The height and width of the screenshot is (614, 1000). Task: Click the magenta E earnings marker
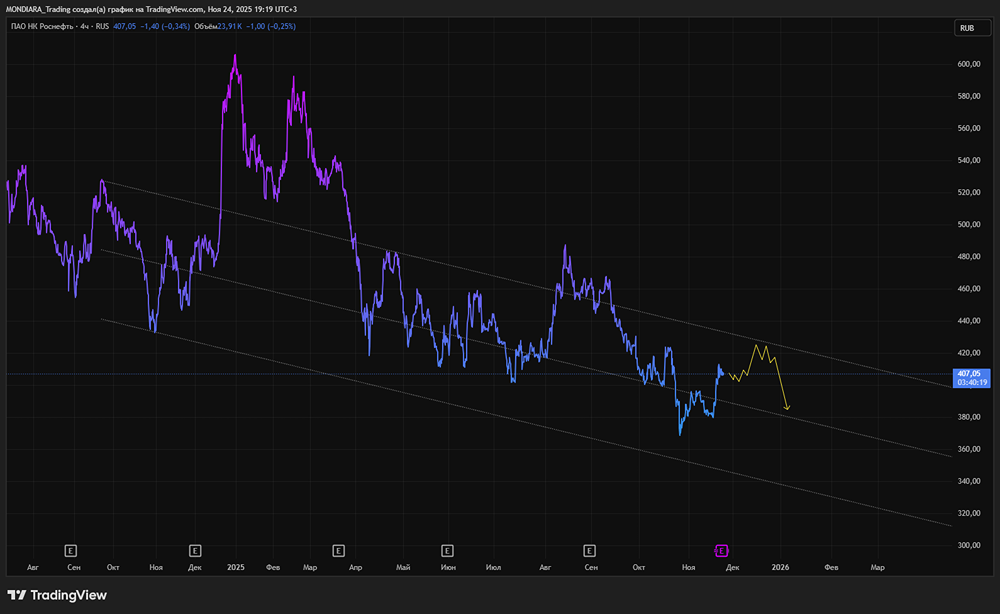(721, 550)
